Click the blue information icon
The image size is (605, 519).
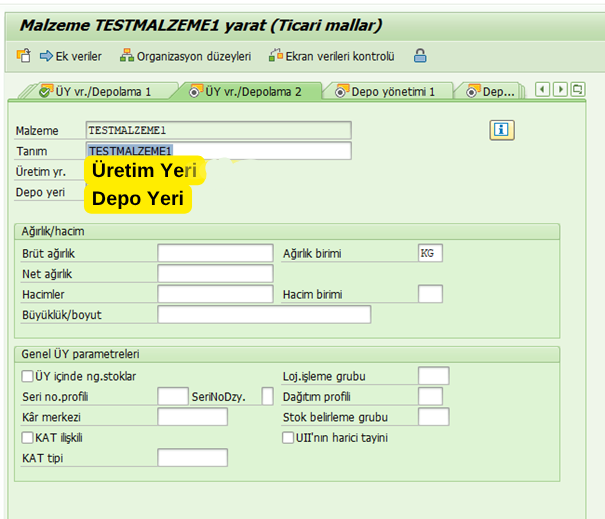point(501,130)
